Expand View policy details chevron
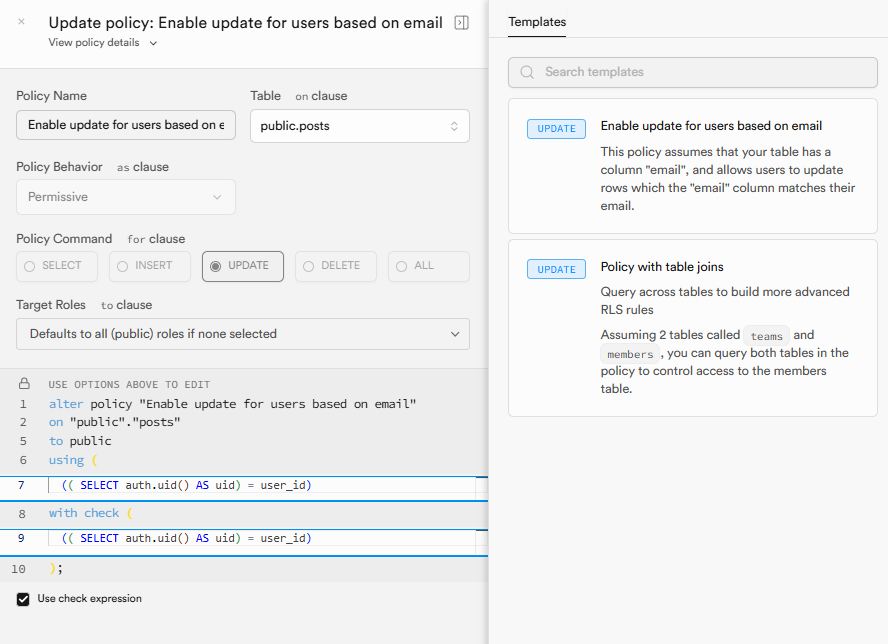 coord(153,43)
